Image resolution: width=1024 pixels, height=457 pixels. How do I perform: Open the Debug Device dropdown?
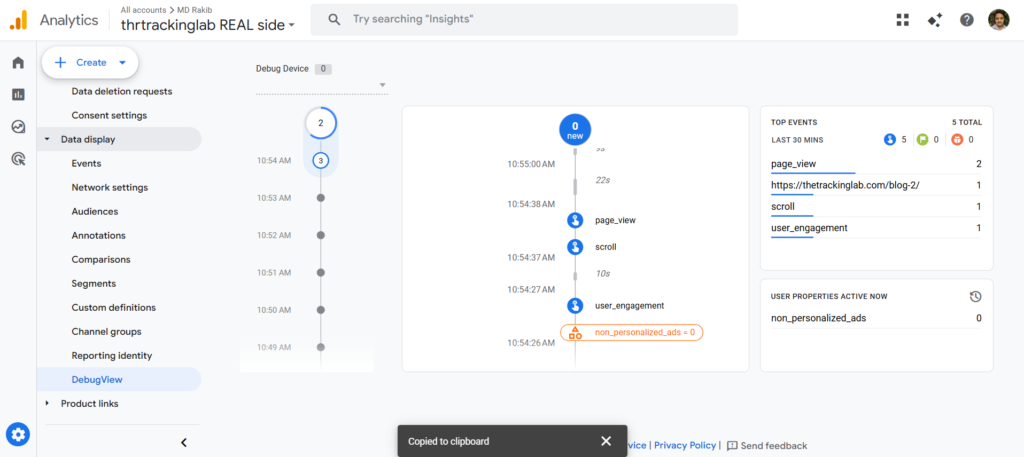coord(321,85)
